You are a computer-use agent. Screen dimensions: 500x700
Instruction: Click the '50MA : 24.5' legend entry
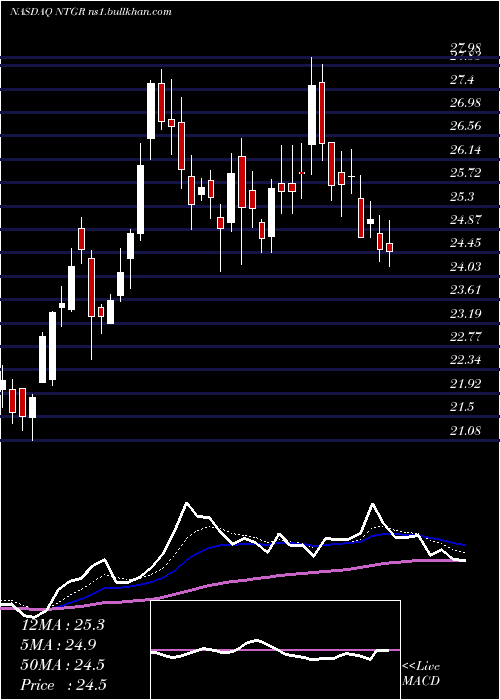63,665
